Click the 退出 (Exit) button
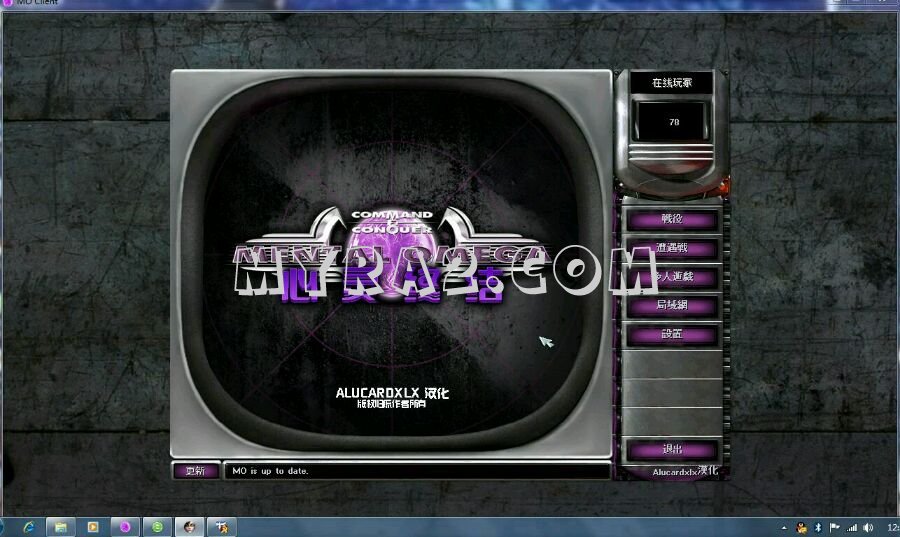 [x=672, y=449]
